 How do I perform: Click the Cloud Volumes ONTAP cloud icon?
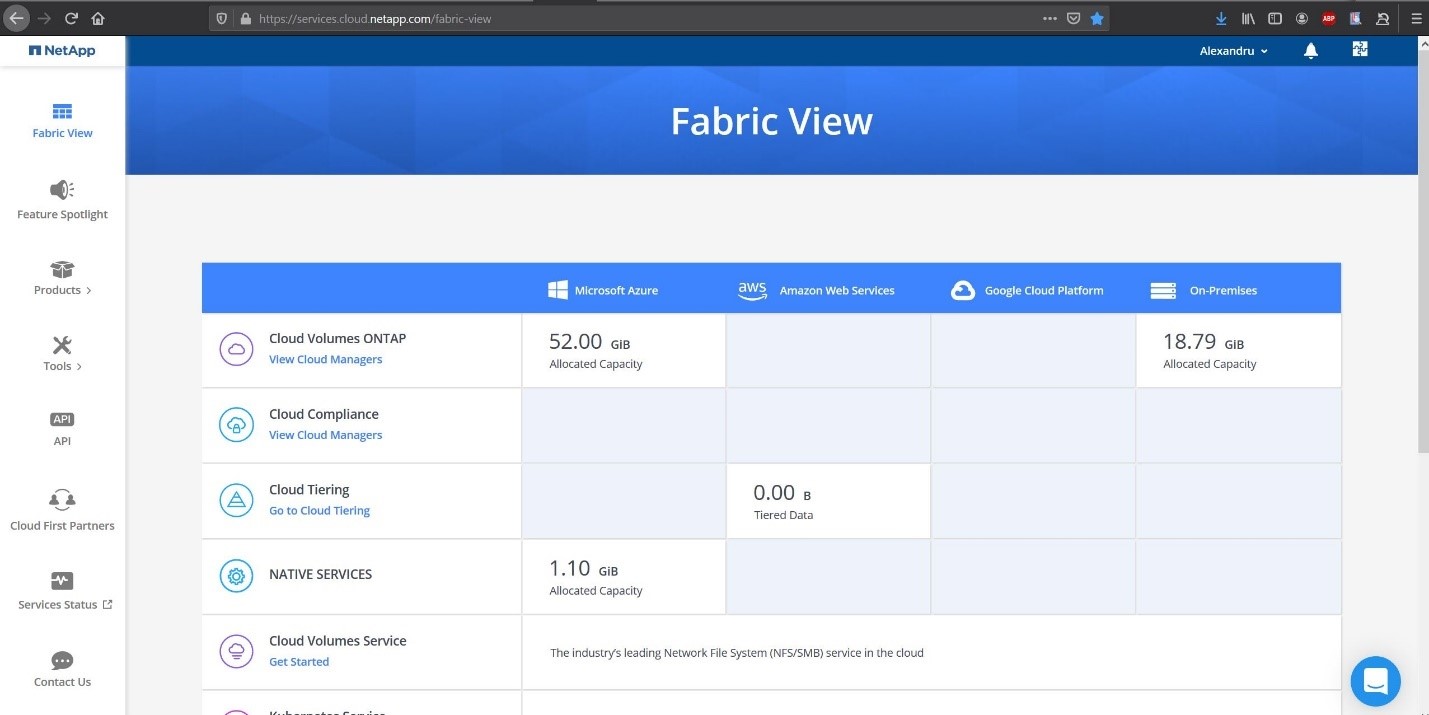236,349
